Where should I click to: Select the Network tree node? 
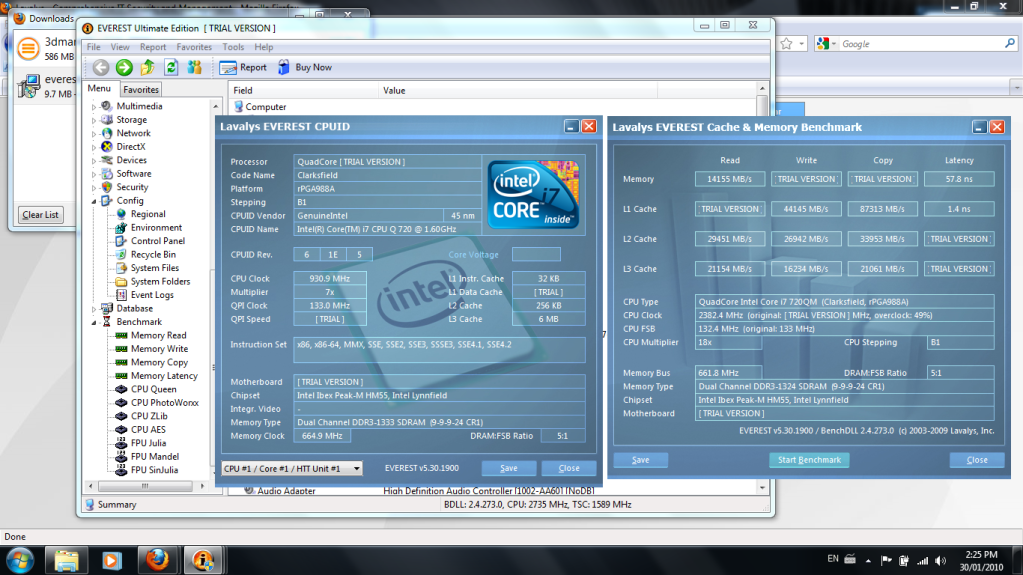pos(133,133)
